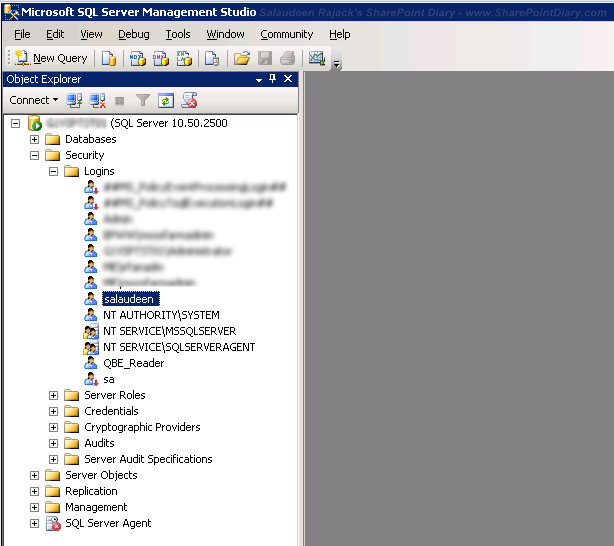Screen dimensions: 614x546
Task: Click the Print toolbar icon
Action: click(288, 58)
